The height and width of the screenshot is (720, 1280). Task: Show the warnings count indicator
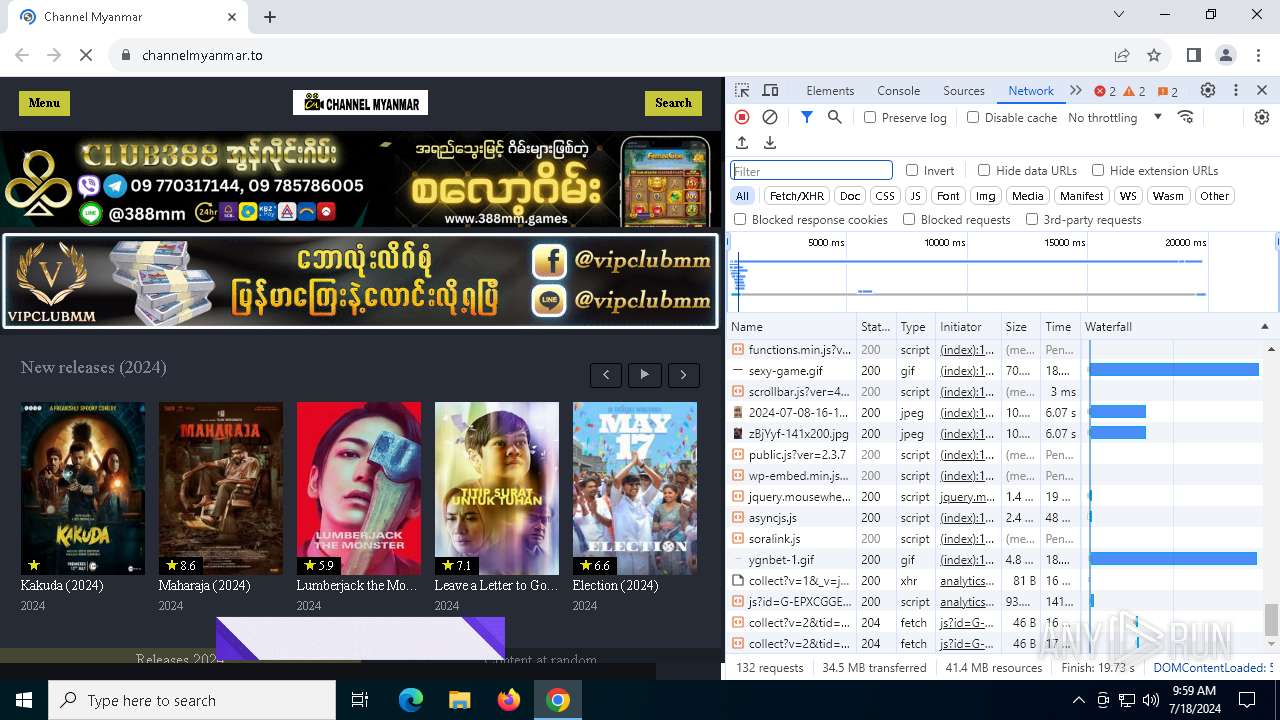click(x=1135, y=91)
